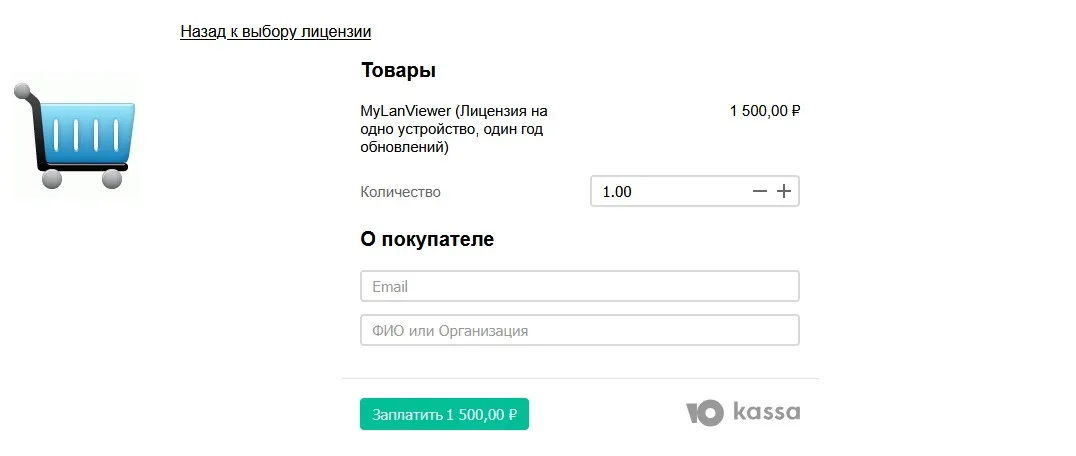Click the product price 1 500,00 ₽
This screenshot has height=456, width=1076.
765,111
